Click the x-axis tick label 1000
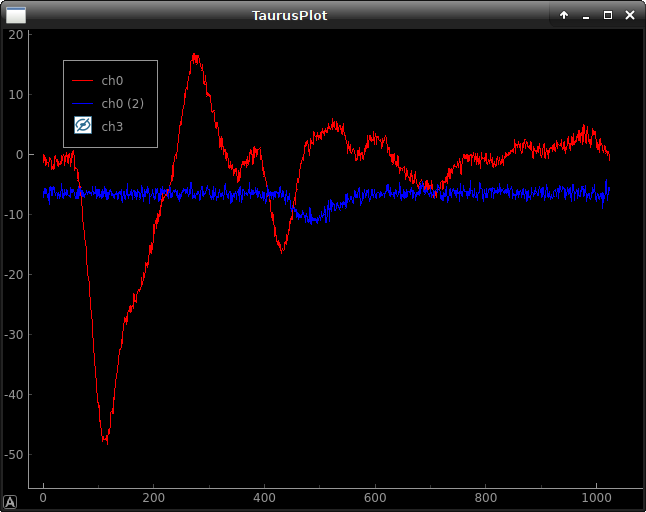The width and height of the screenshot is (646, 512). [596, 497]
